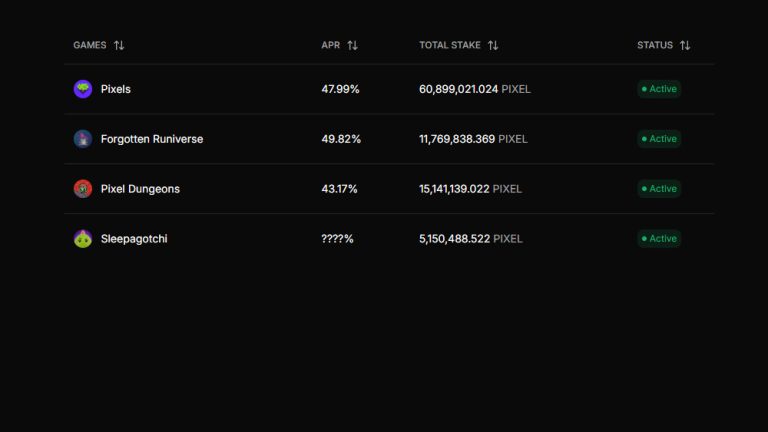
Task: Click Active badge for Forgotten Runiverse
Action: pyautogui.click(x=659, y=139)
